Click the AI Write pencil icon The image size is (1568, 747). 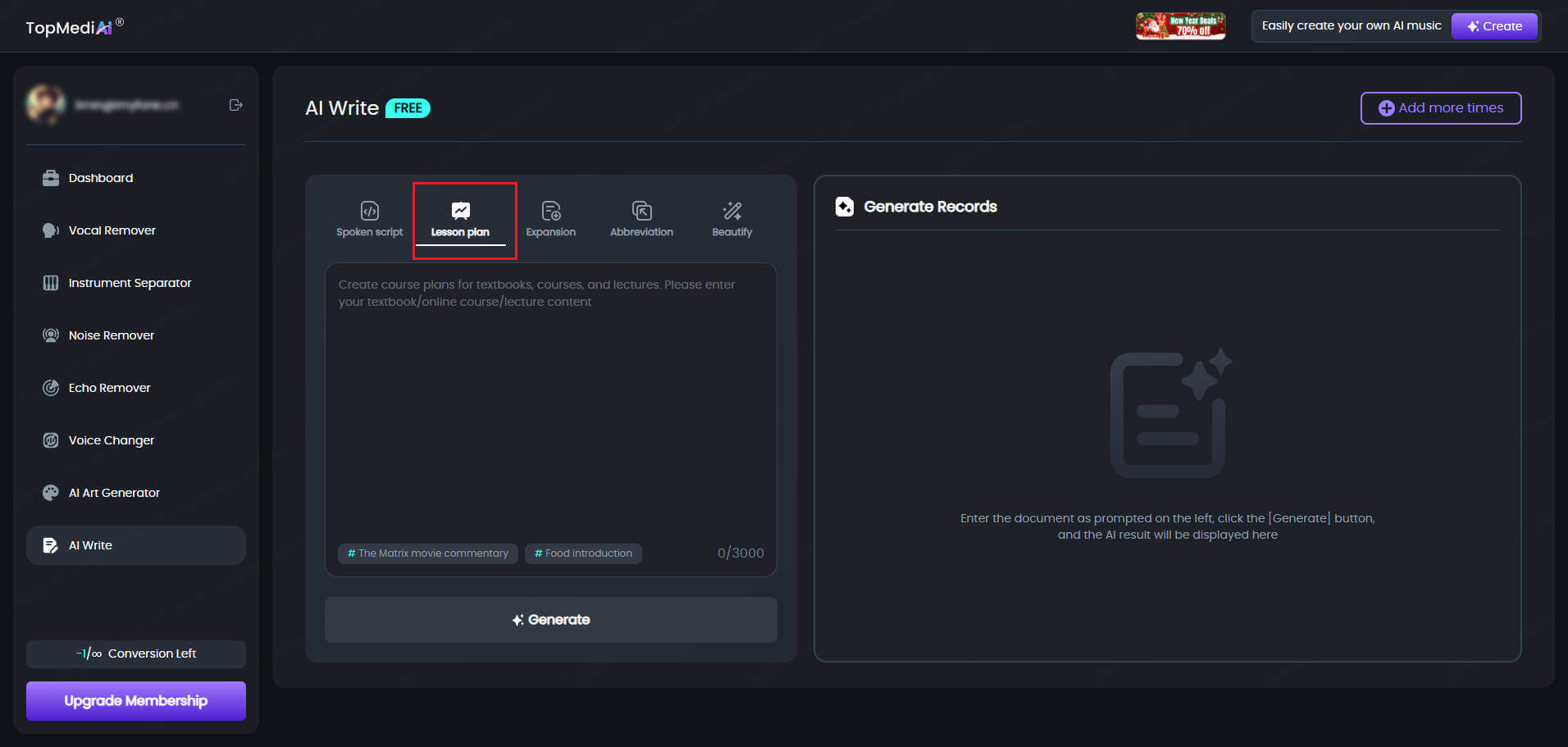(x=51, y=545)
